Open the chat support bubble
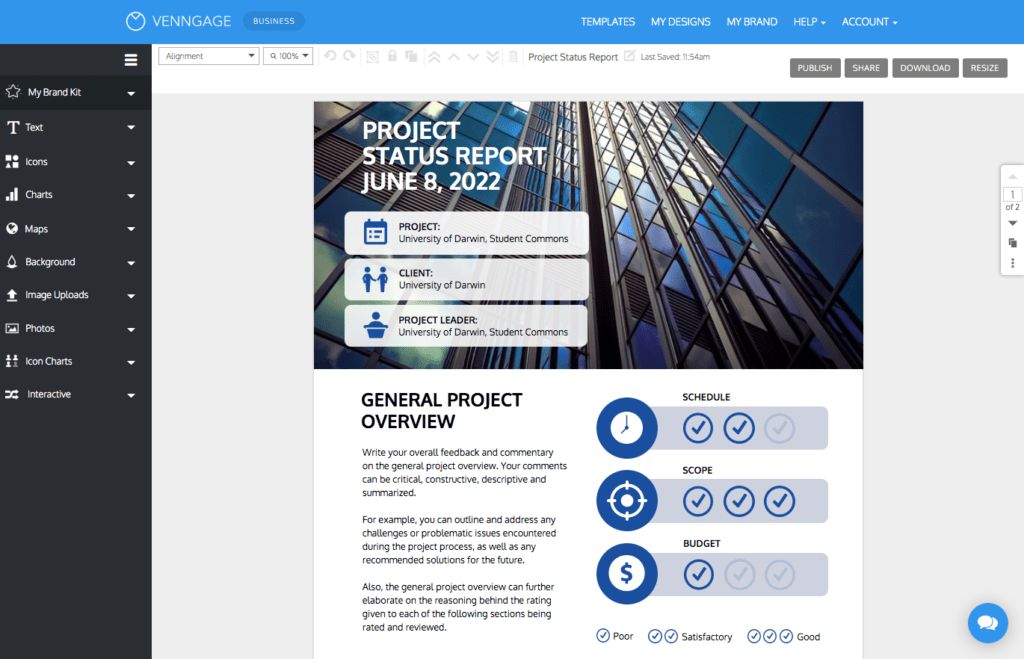The width and height of the screenshot is (1024, 659). (x=988, y=623)
